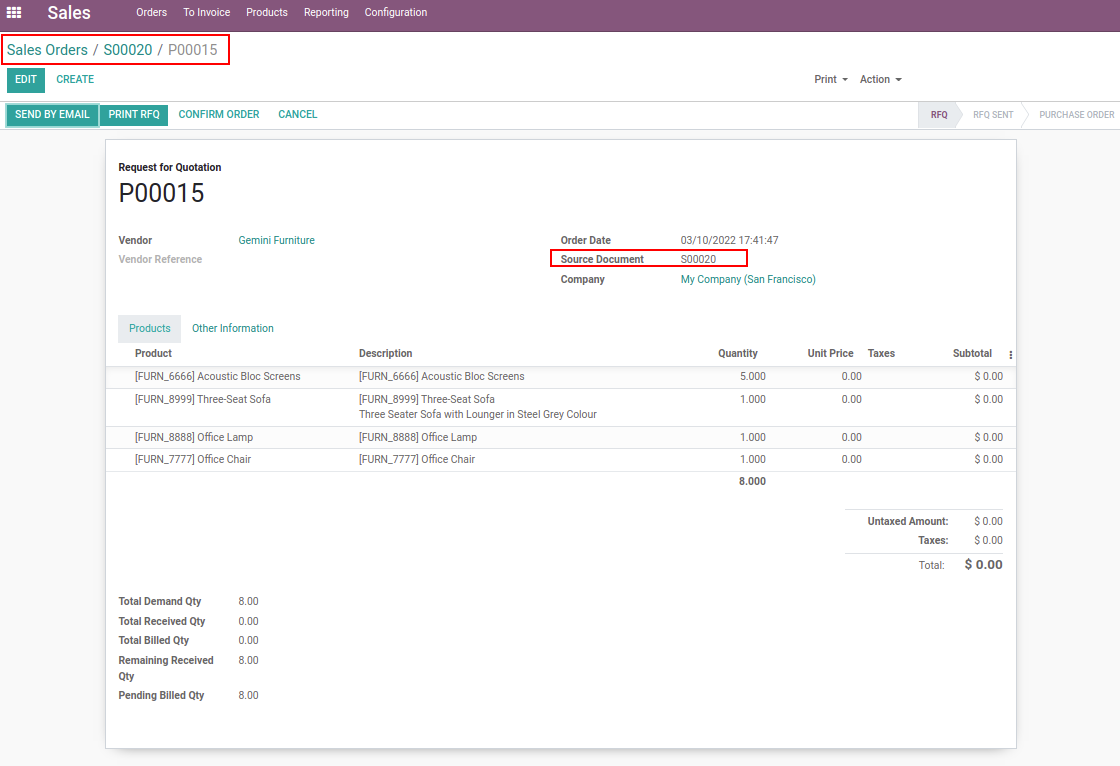Open the To Invoice menu
1120x766 pixels.
(206, 13)
